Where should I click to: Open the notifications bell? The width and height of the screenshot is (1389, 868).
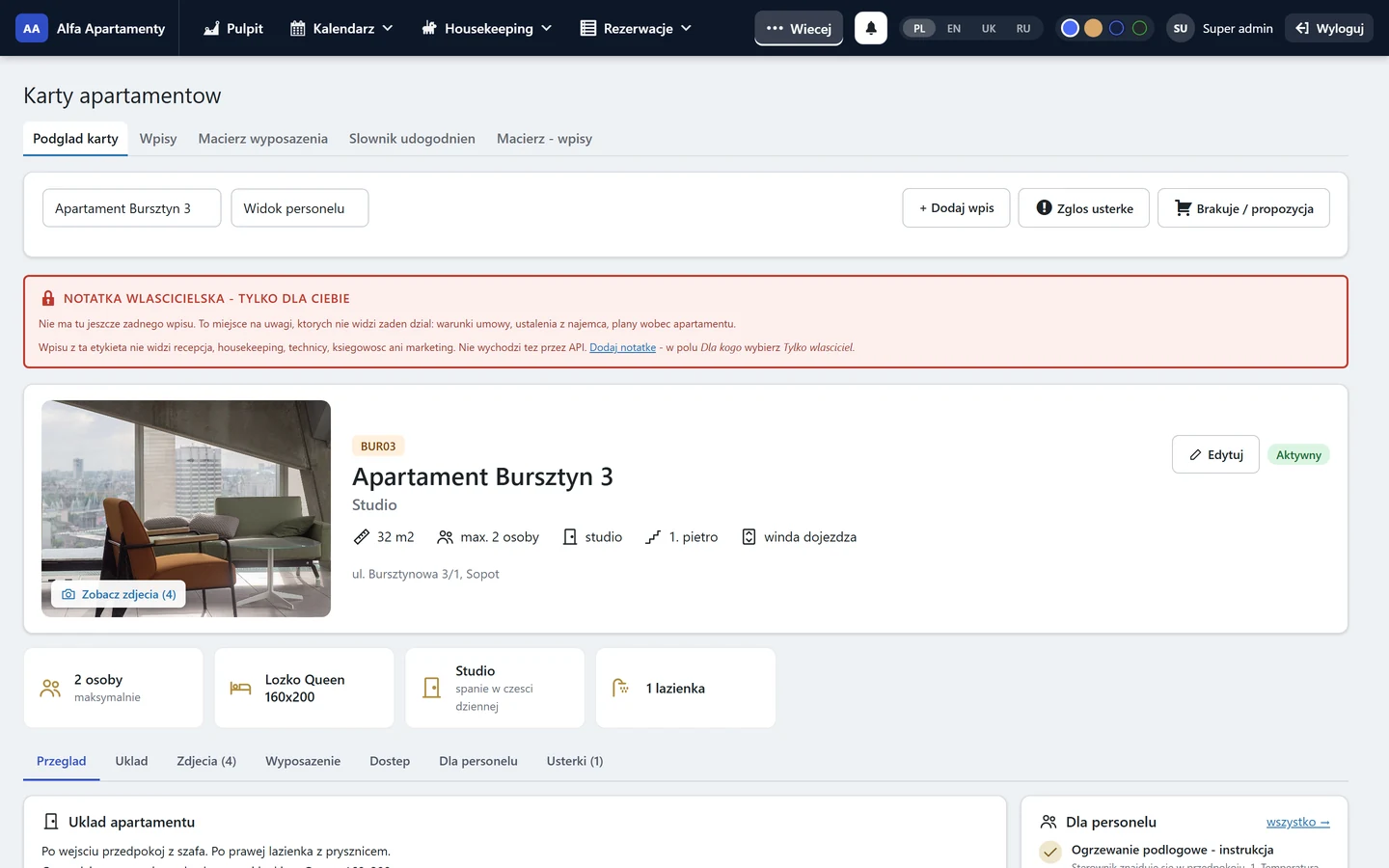tap(871, 28)
